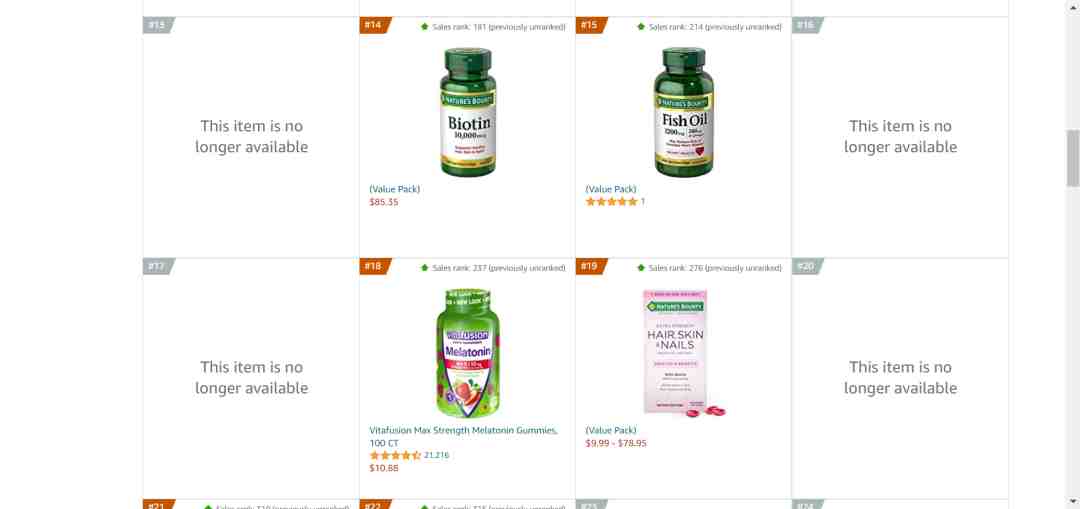Click the $9.99 - $78.95 price range

point(616,444)
